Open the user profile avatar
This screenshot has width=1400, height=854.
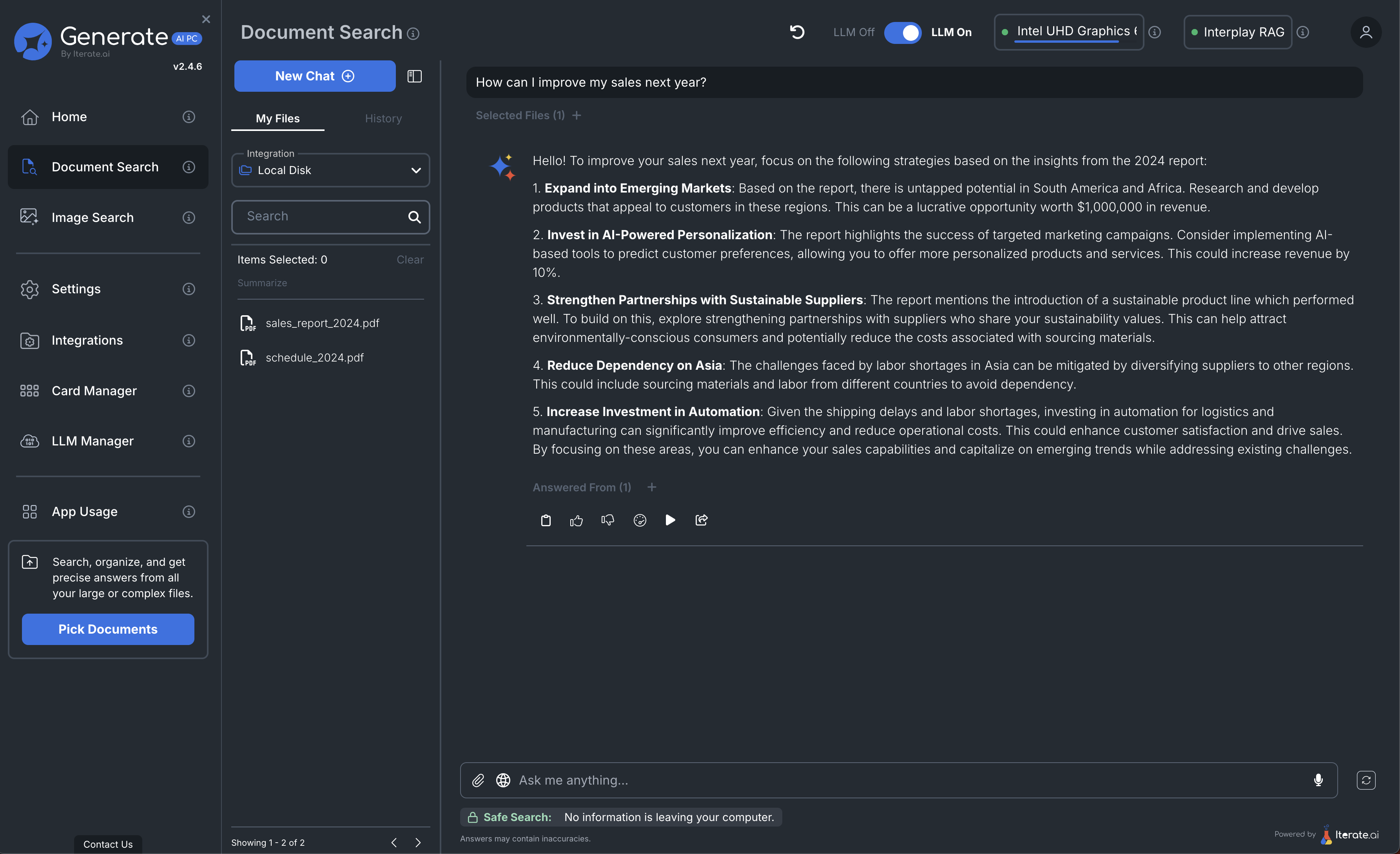pos(1366,32)
